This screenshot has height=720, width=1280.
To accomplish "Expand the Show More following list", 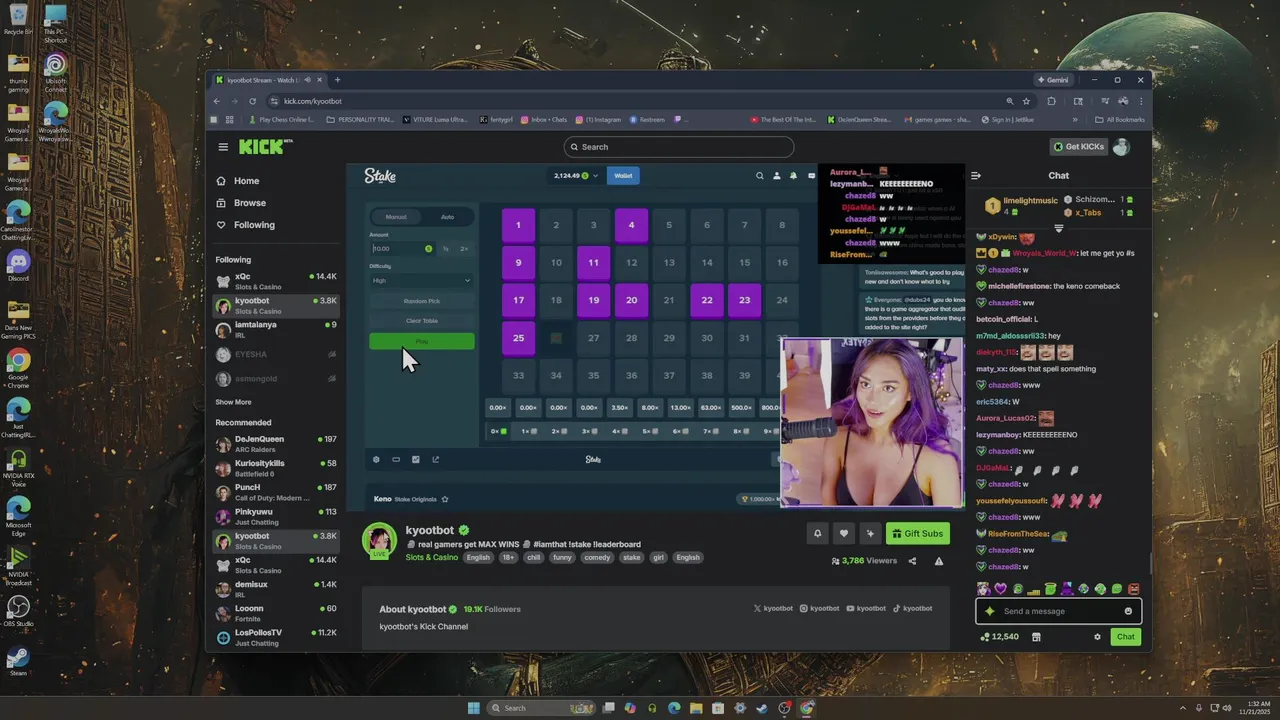I will [233, 402].
